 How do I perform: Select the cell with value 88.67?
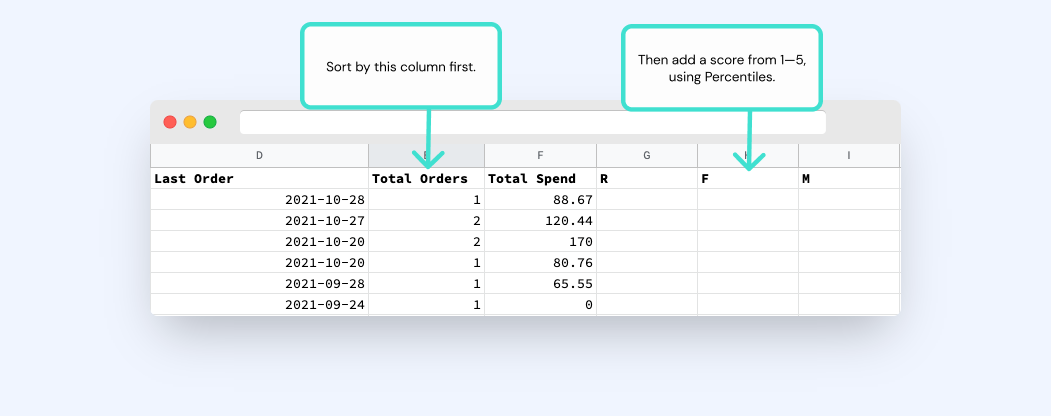(x=540, y=200)
